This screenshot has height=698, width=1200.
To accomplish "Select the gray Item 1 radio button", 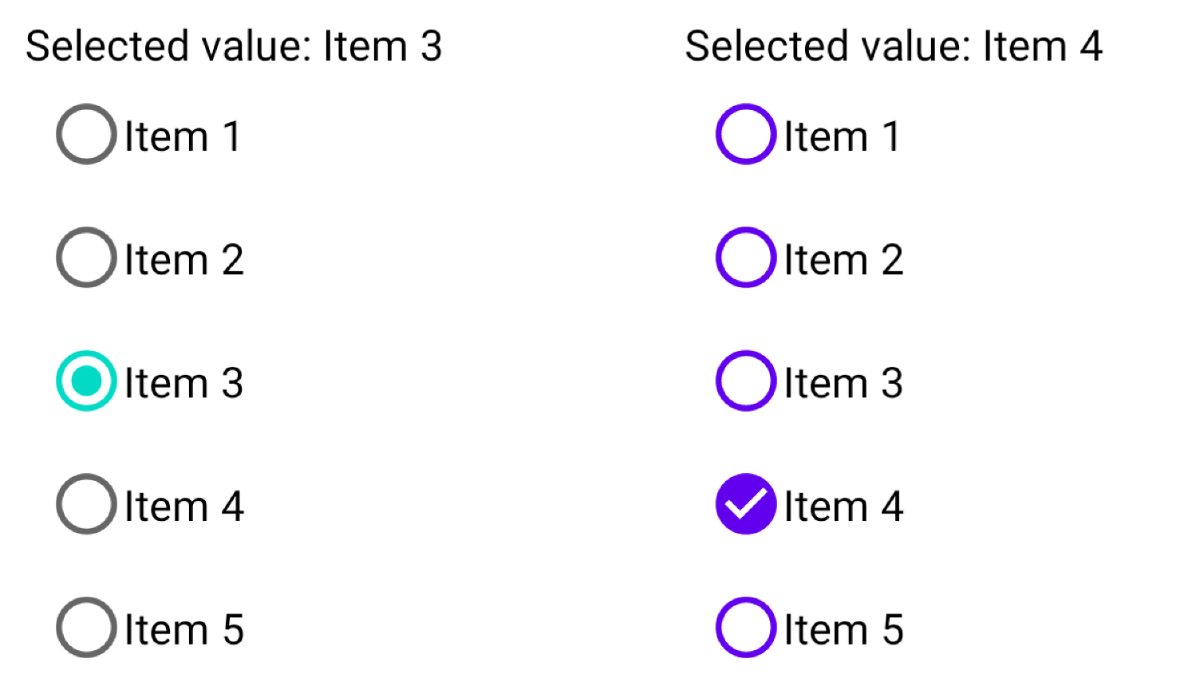I will pos(87,135).
